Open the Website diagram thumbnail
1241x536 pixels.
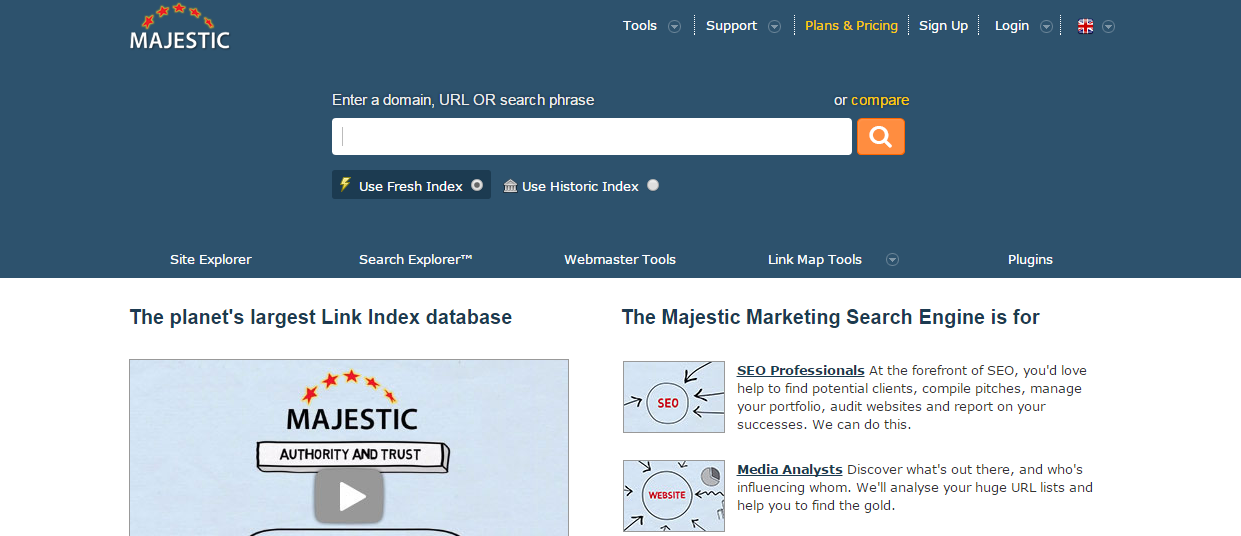coord(674,496)
